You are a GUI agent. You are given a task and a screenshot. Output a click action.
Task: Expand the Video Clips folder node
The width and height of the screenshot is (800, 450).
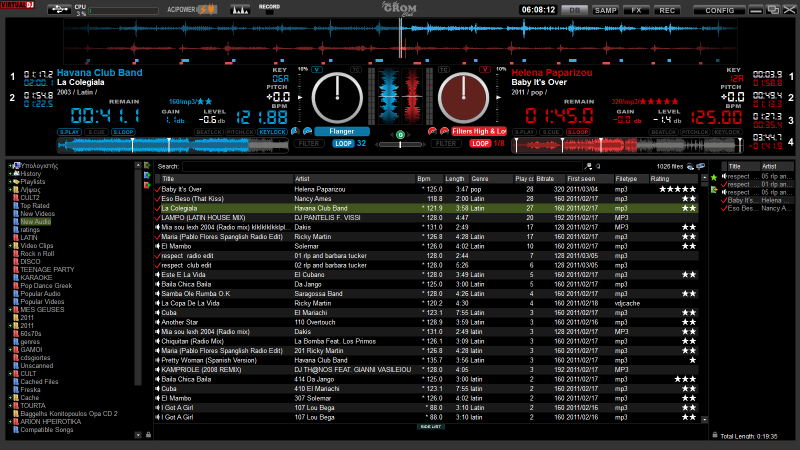pyautogui.click(x=10, y=246)
